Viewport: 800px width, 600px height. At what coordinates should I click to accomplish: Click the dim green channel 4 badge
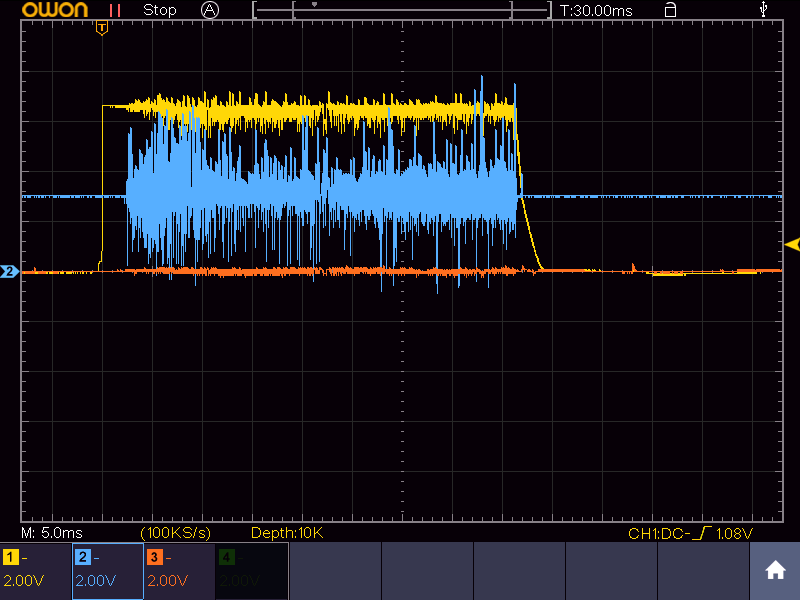(x=227, y=557)
